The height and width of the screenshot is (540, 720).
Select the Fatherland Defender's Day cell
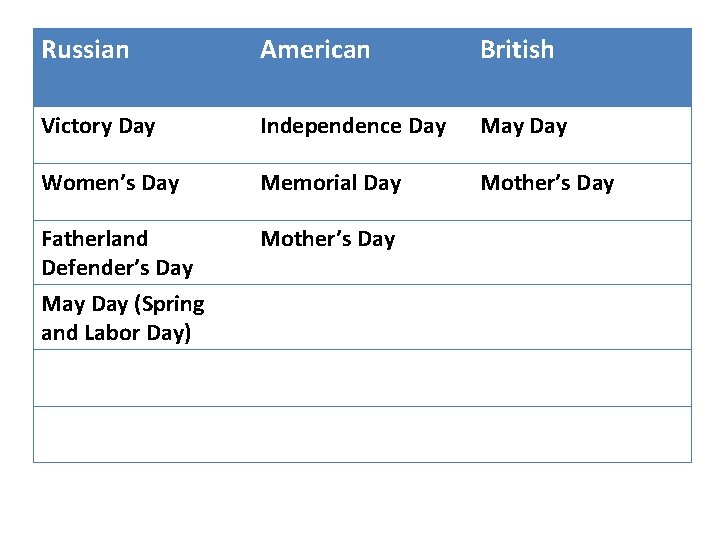(117, 253)
